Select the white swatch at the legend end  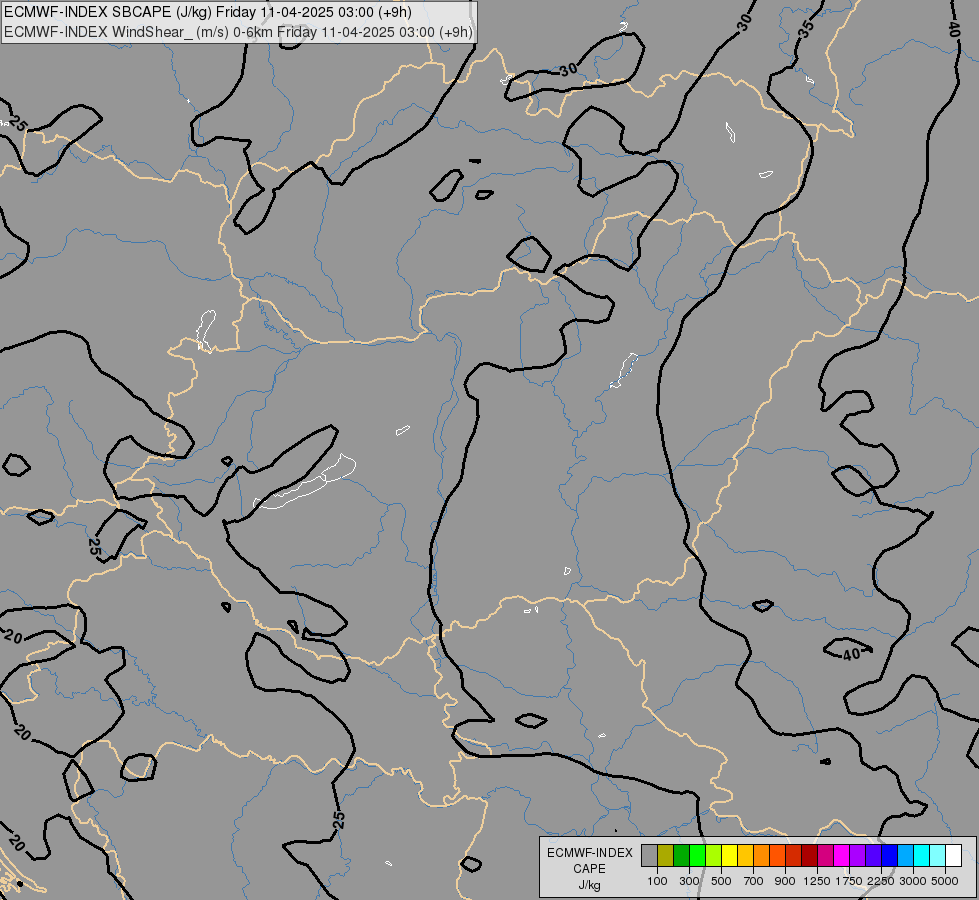(953, 855)
